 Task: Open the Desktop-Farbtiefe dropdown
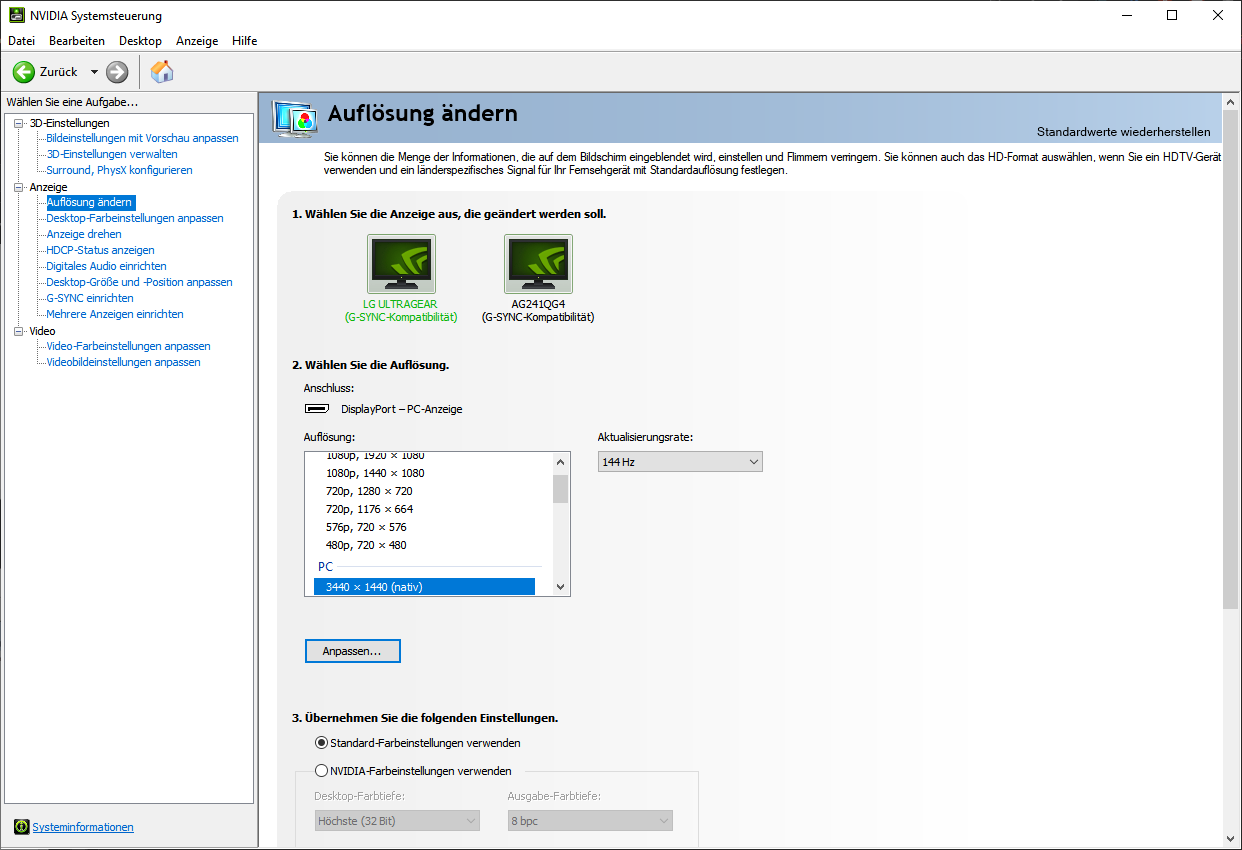coord(397,821)
